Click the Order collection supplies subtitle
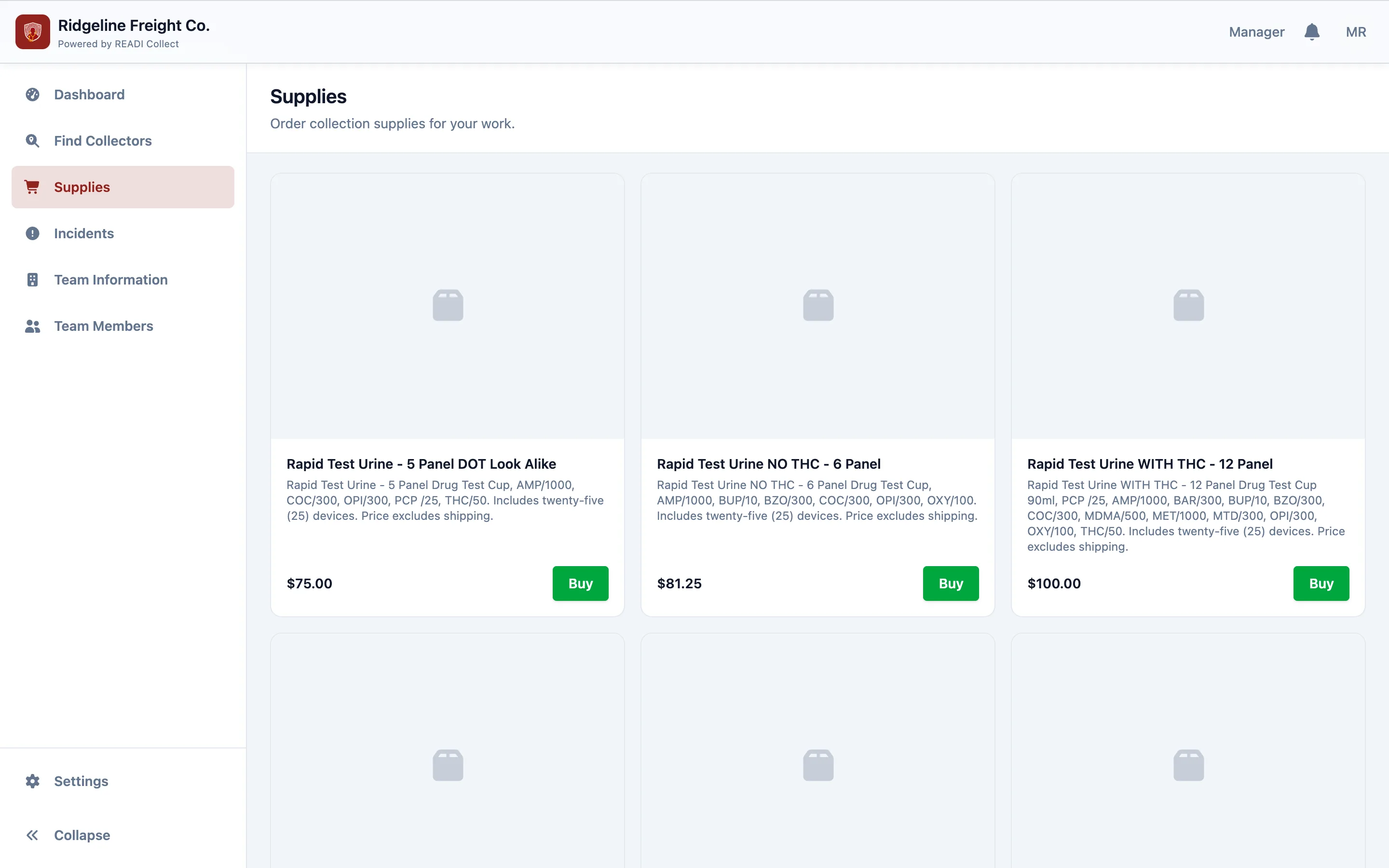This screenshot has height=868, width=1389. pos(393,123)
